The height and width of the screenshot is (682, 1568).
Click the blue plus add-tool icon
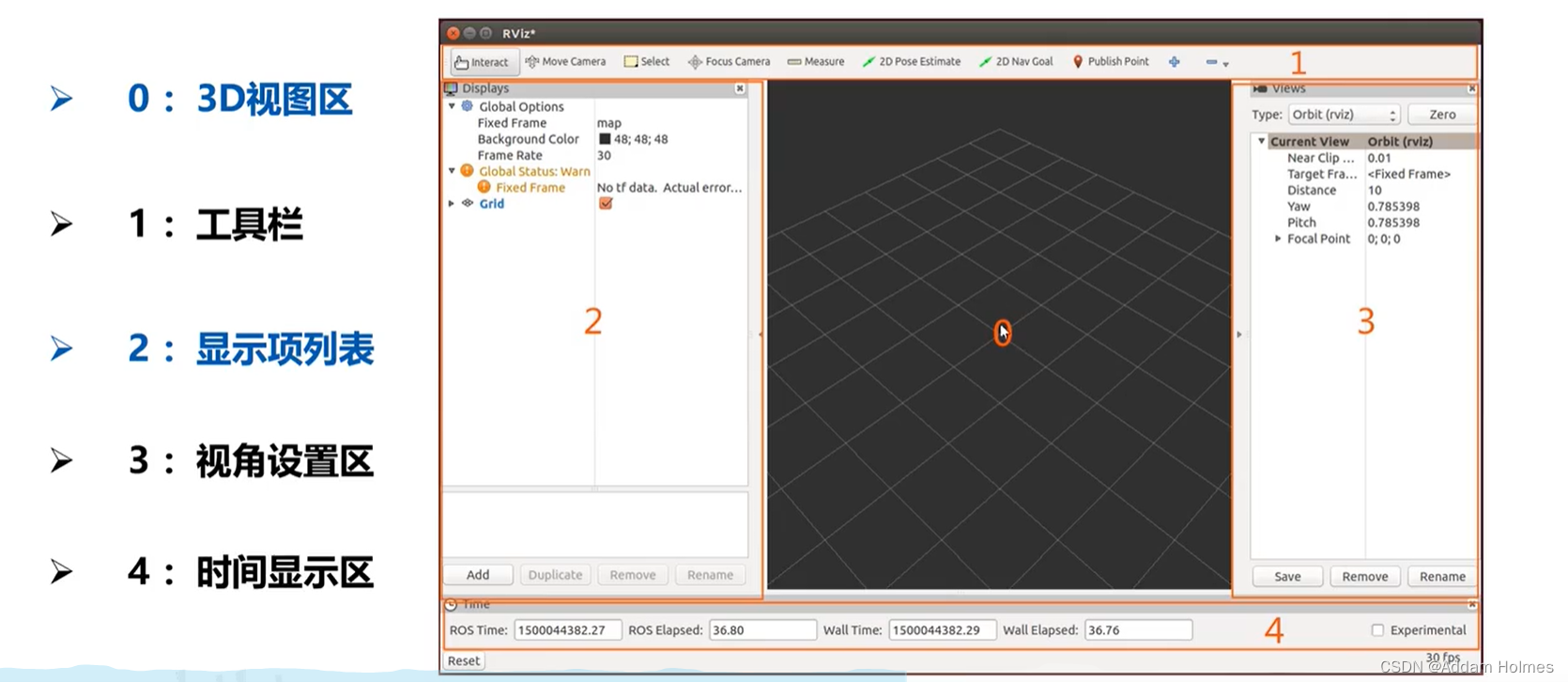point(1174,62)
